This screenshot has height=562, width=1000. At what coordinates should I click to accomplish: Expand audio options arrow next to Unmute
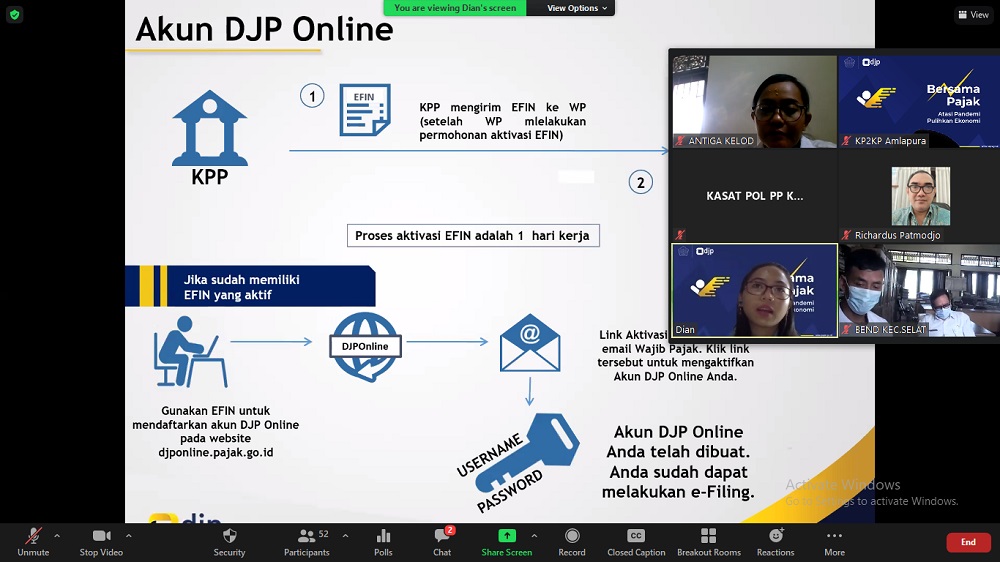(56, 536)
